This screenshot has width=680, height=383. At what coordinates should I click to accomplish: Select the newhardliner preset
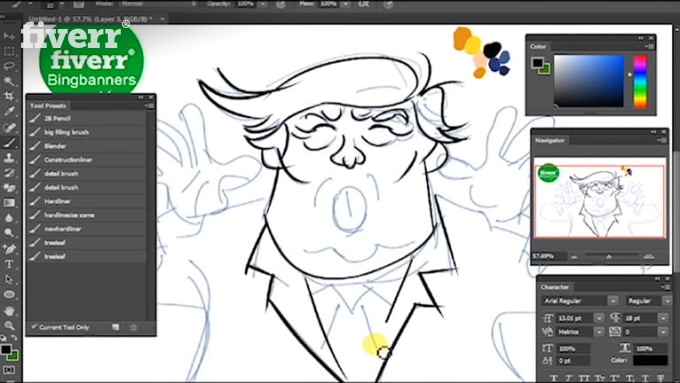coord(86,229)
